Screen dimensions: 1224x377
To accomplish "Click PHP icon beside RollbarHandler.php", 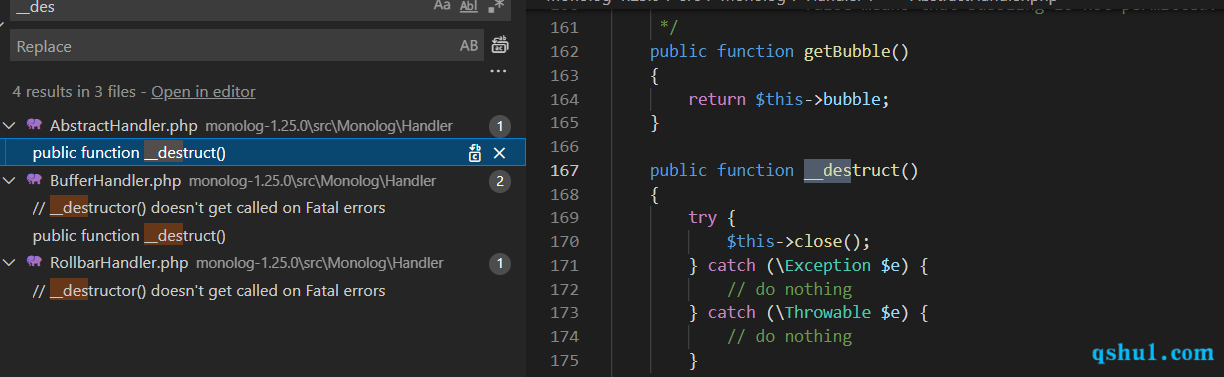I will click(x=34, y=262).
